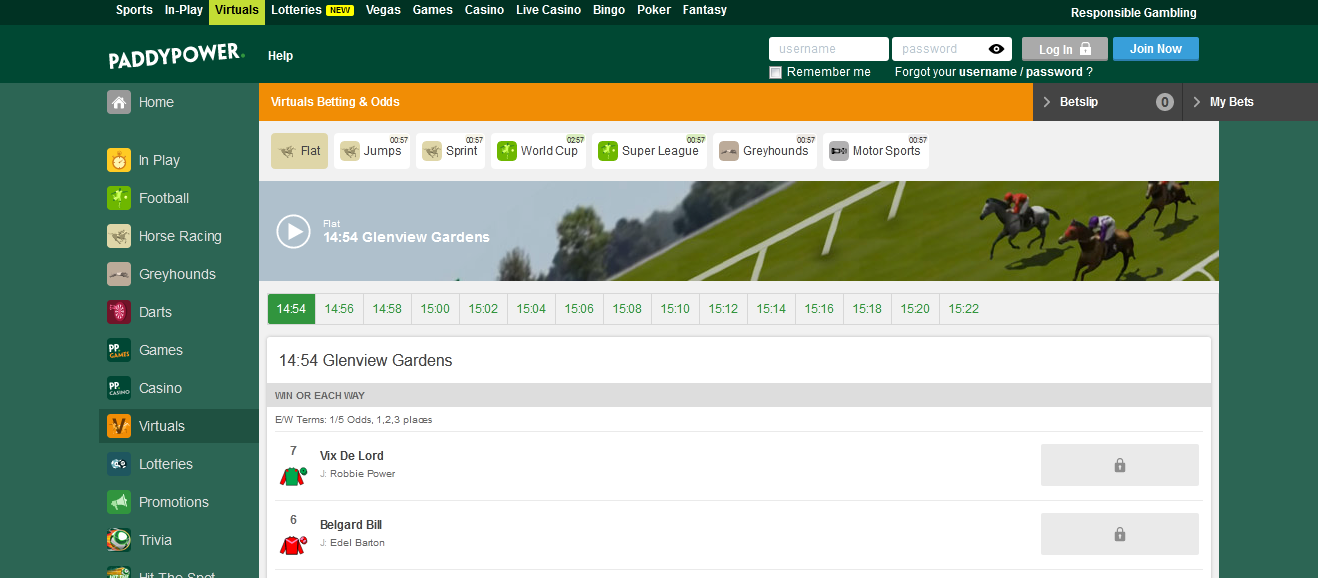Select the Virtuals icon in sidebar
1318x578 pixels.
[119, 426]
